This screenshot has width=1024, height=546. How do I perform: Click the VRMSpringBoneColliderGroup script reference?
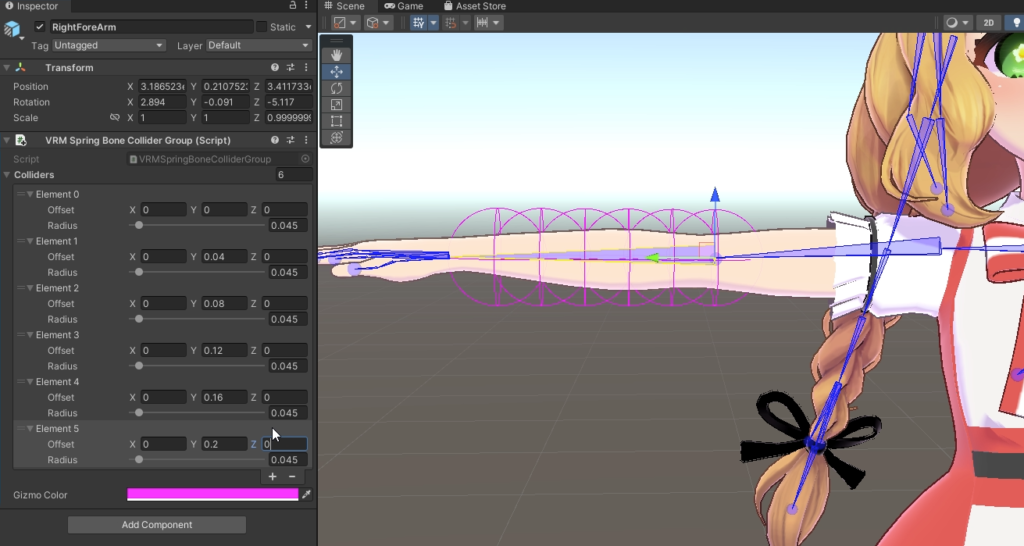(x=212, y=159)
